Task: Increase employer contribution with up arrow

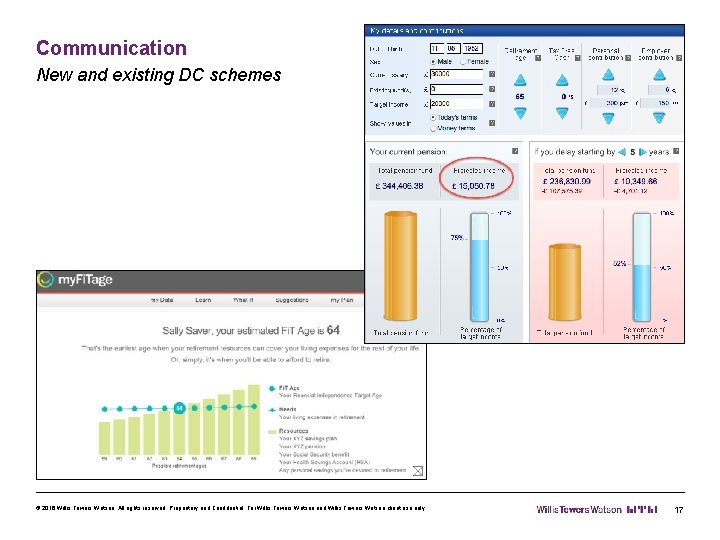Action: (x=659, y=74)
